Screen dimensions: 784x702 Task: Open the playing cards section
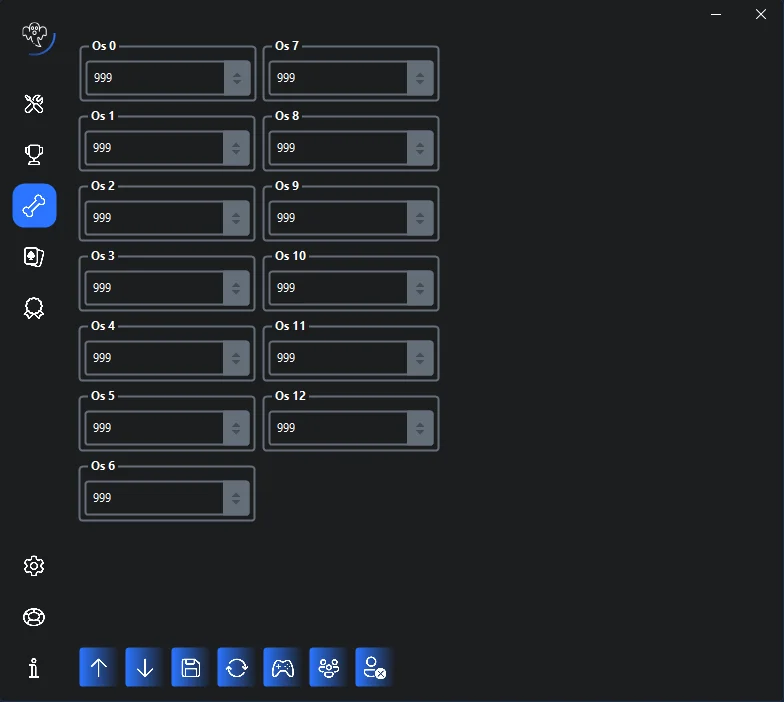34,257
